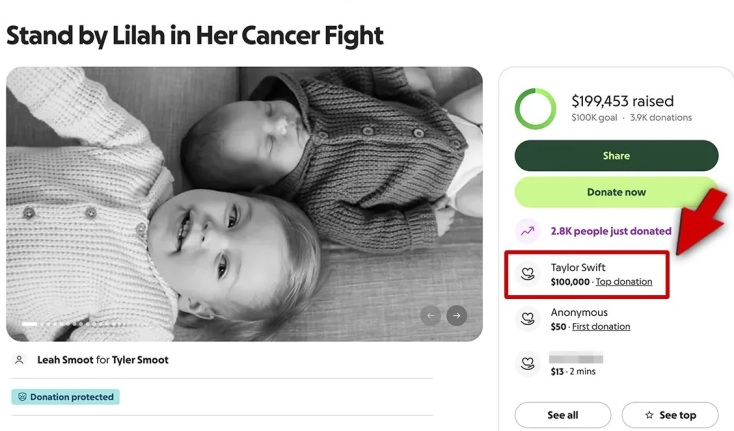Click the 2.8K people just donated text

610,231
